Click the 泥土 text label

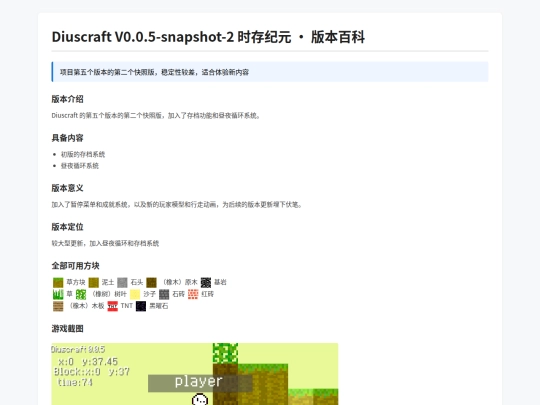(108, 282)
